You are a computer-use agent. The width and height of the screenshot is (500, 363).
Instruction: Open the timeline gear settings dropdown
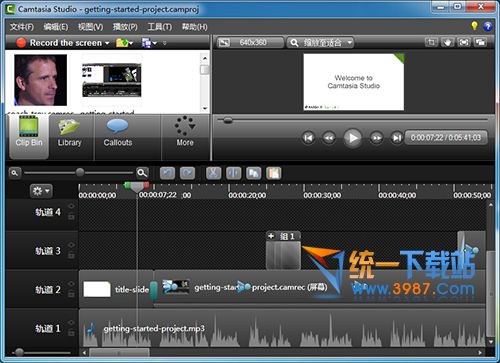pyautogui.click(x=41, y=191)
